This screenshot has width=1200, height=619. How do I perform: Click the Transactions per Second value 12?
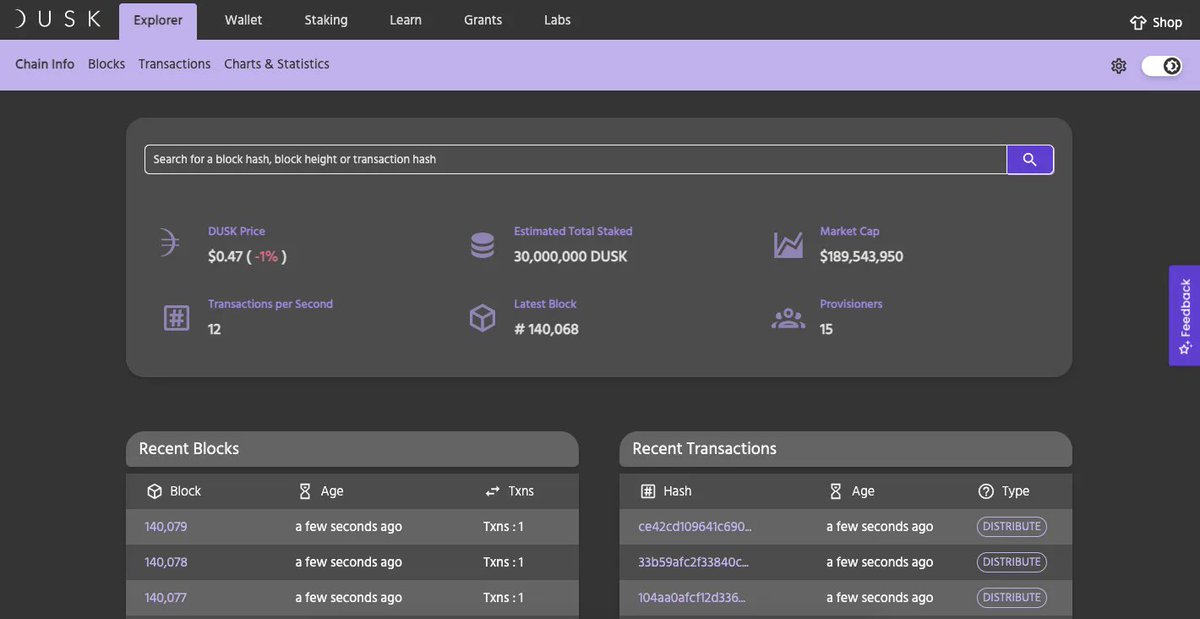pos(214,330)
